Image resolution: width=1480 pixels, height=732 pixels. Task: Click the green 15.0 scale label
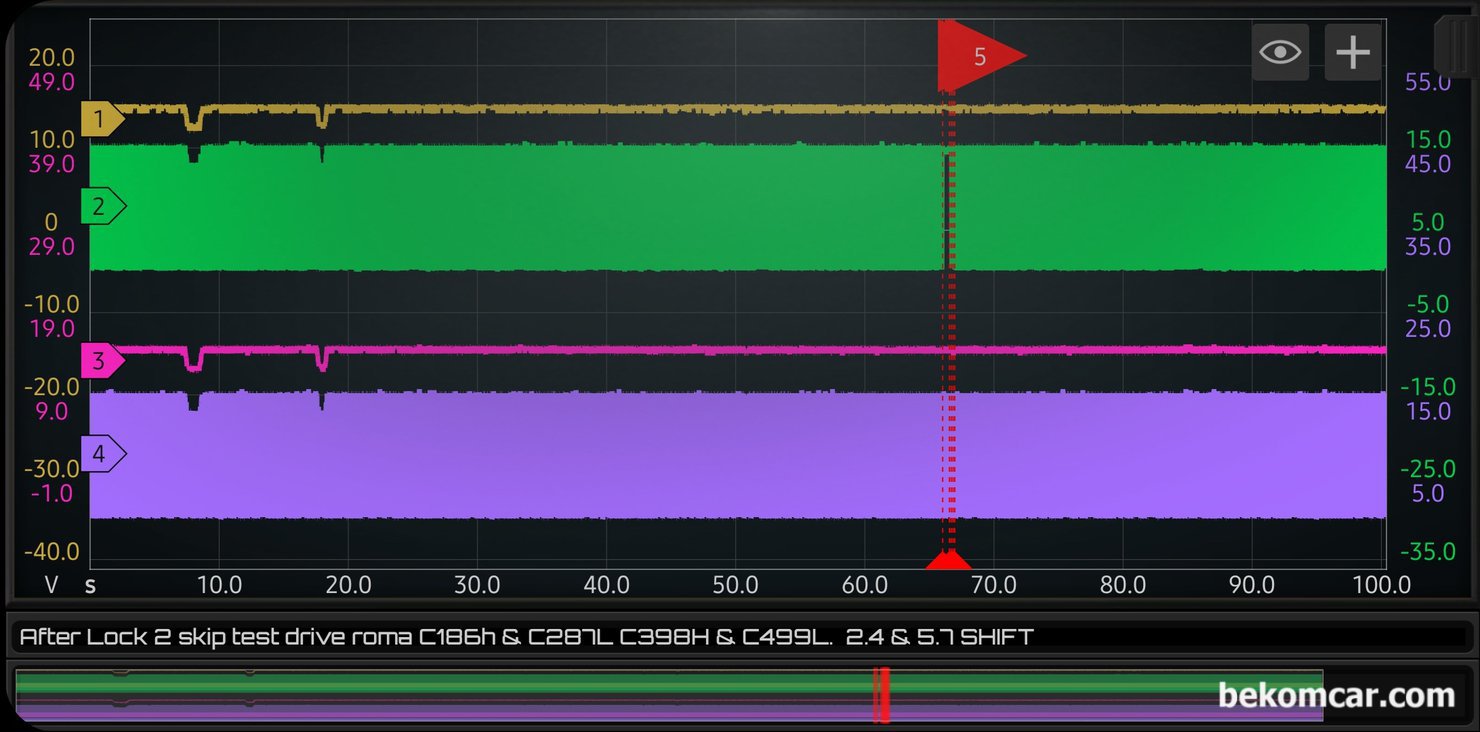[1428, 139]
